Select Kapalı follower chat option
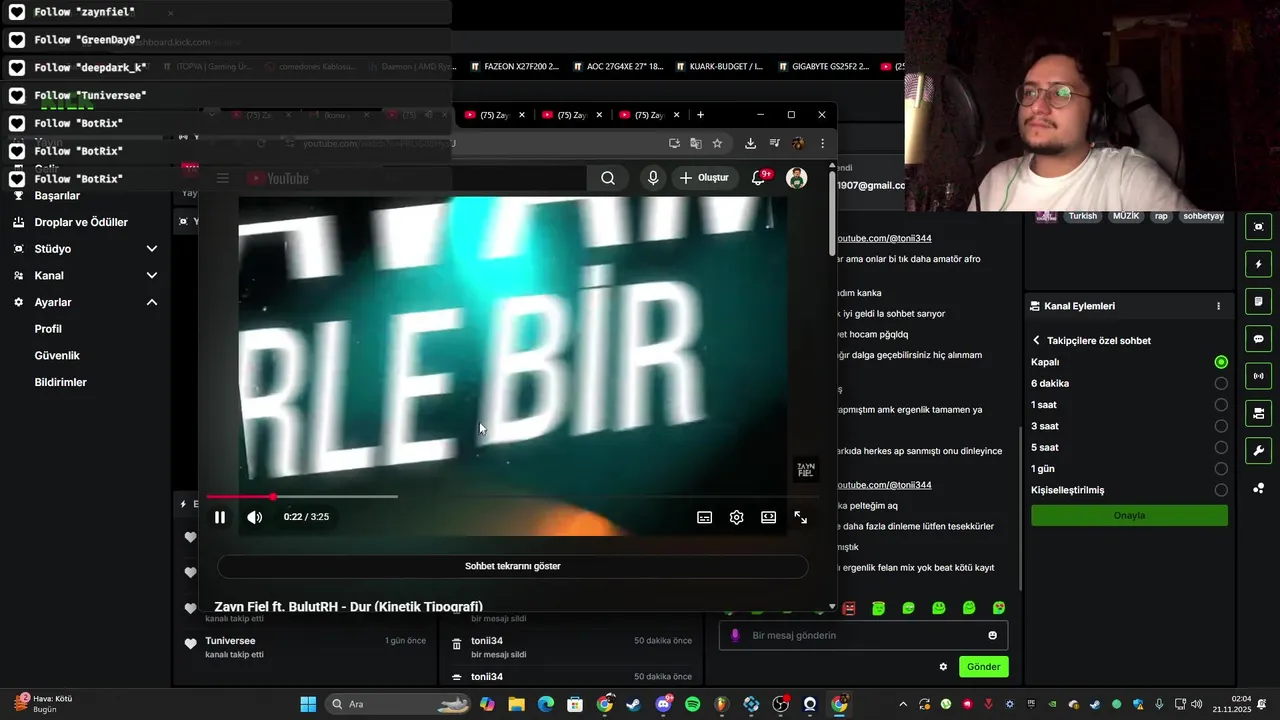1280x720 pixels. [x=1221, y=362]
